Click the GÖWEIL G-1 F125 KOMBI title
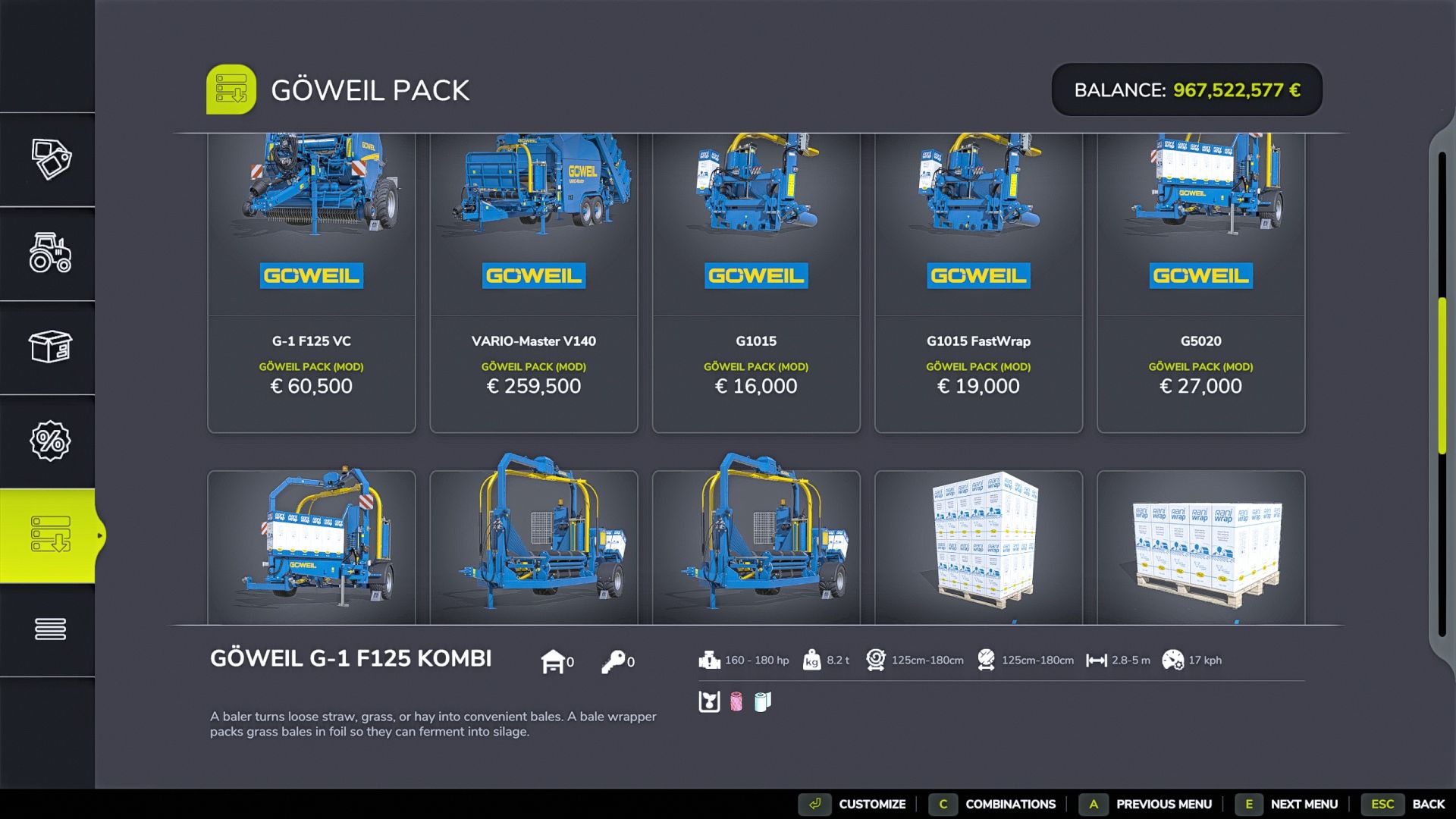This screenshot has width=1456, height=819. (350, 658)
